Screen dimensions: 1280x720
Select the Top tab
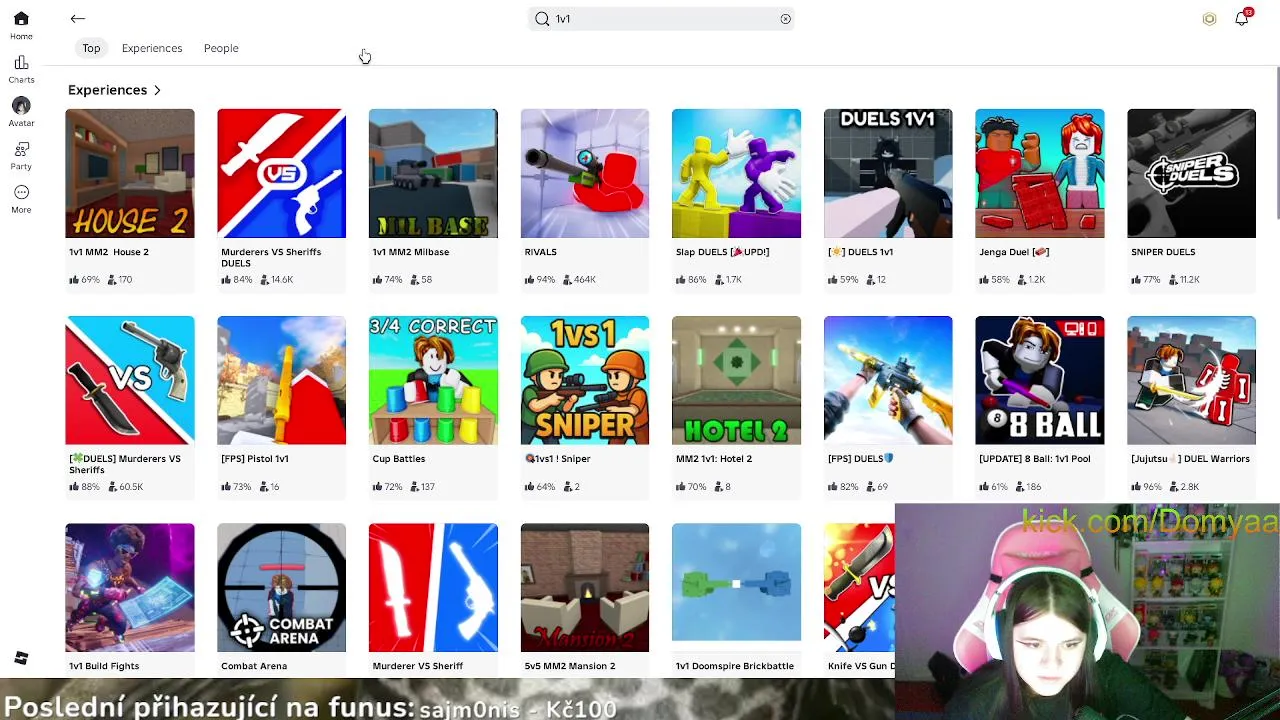click(x=91, y=48)
